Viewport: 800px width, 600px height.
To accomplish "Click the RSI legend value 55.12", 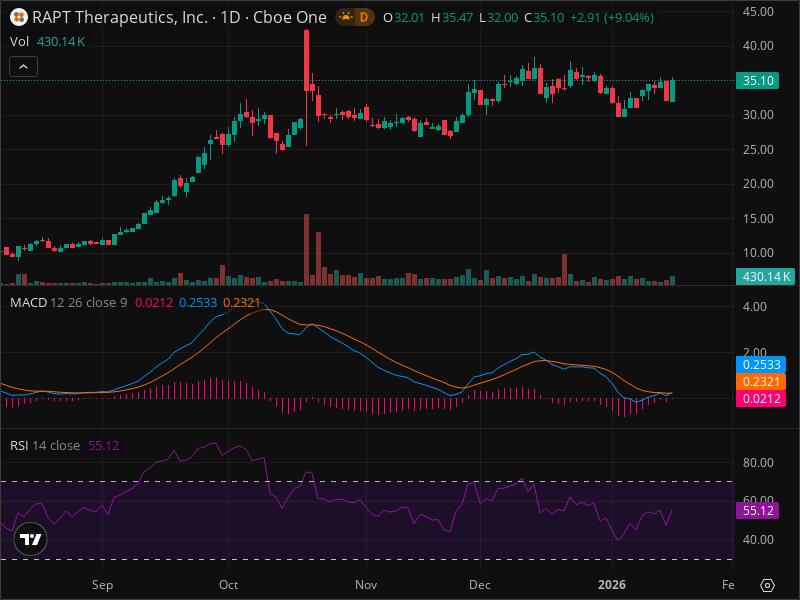I will (104, 445).
